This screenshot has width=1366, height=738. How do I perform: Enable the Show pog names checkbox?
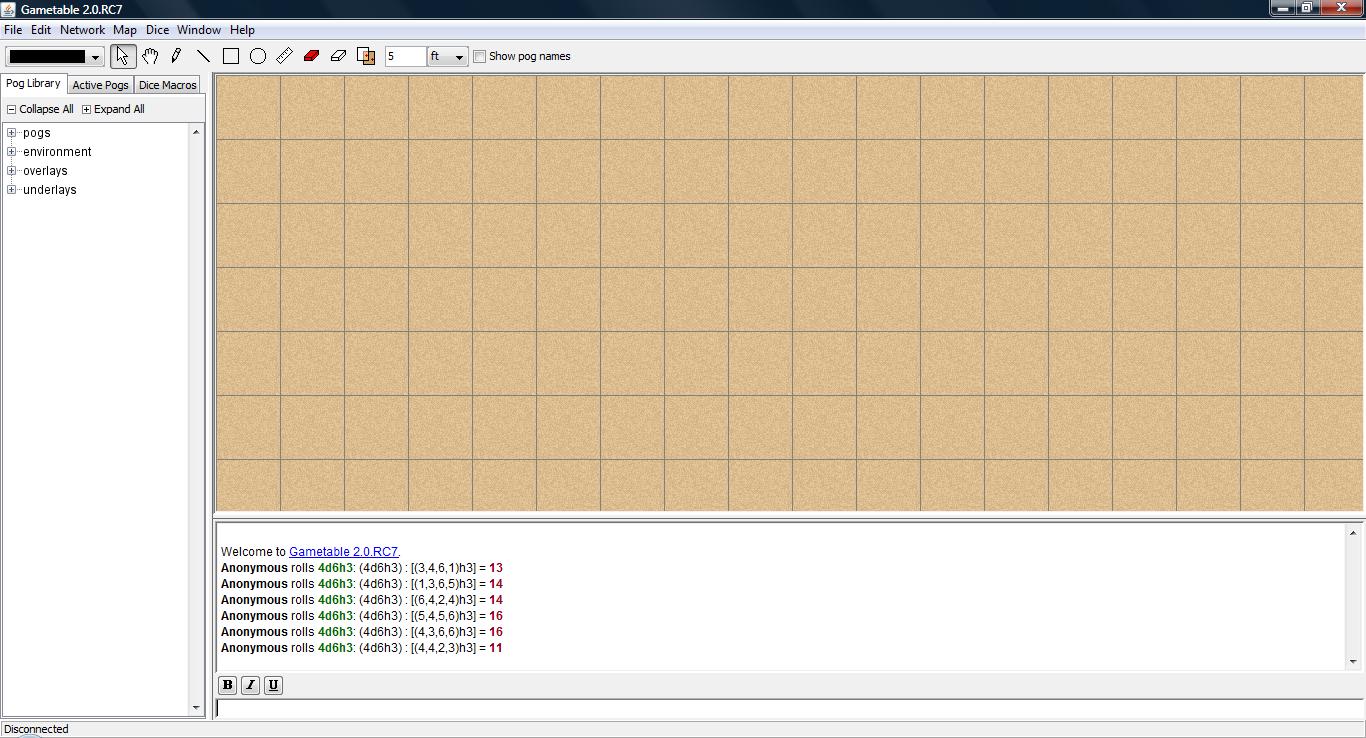point(479,56)
